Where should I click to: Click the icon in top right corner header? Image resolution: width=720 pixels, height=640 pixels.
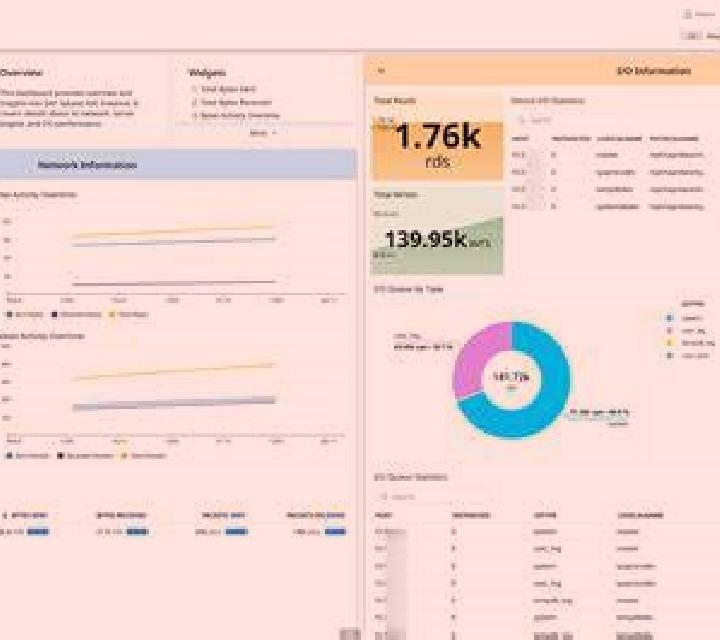[687, 14]
